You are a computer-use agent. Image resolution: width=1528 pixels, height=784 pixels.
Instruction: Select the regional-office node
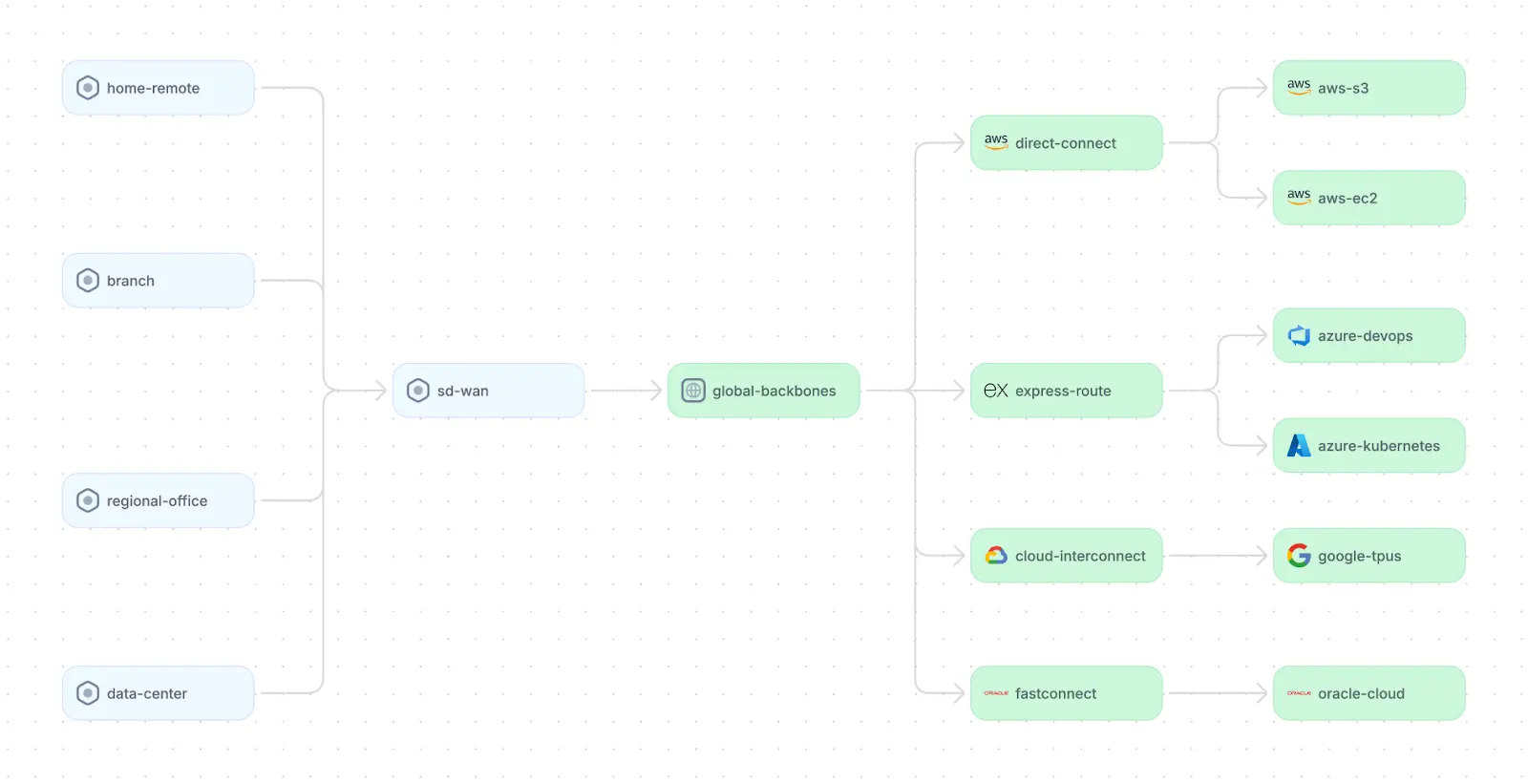click(x=159, y=500)
